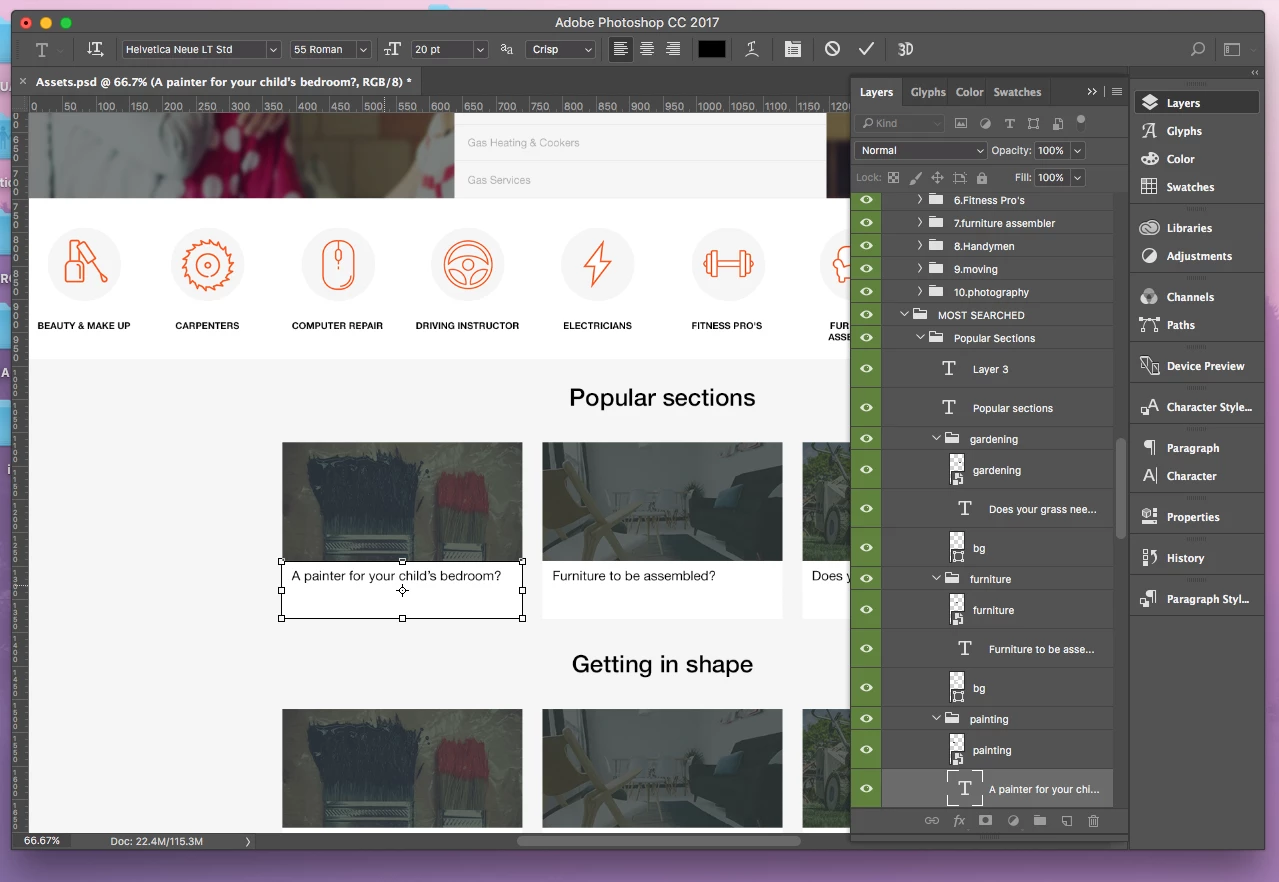Commit current text edits with checkmark
Viewport: 1279px width, 882px height.
pyautogui.click(x=866, y=49)
